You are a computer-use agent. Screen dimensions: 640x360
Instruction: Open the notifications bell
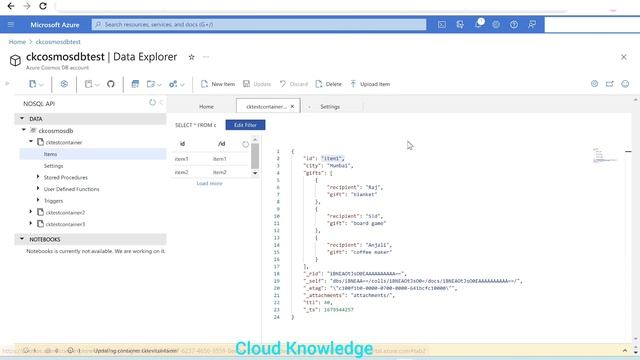[478, 24]
